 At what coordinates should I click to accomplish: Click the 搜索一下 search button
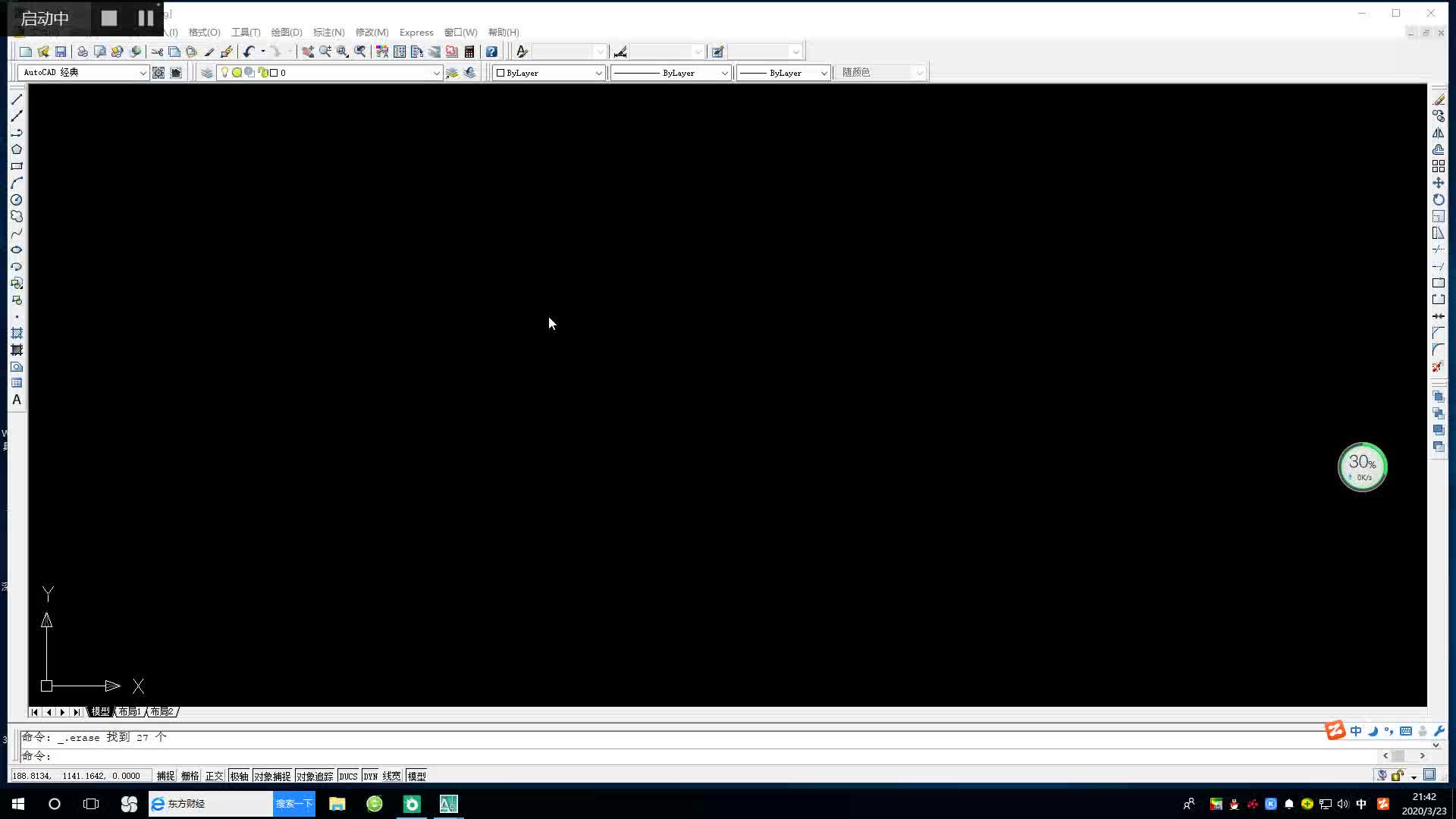click(x=293, y=804)
